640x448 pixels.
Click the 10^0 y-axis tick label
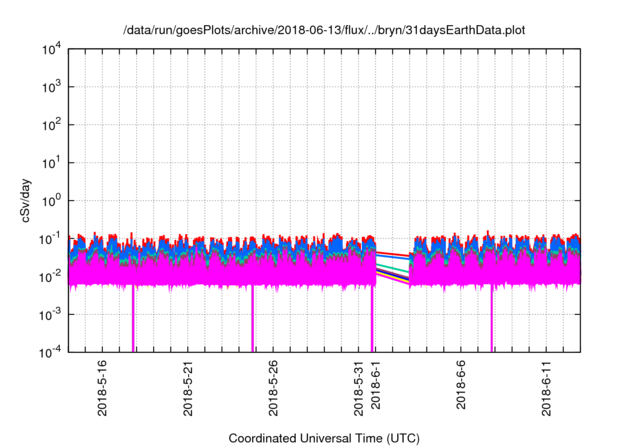click(x=51, y=201)
